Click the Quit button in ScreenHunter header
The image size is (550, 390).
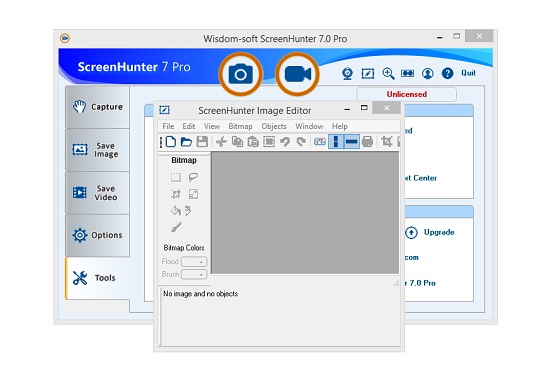pos(468,73)
